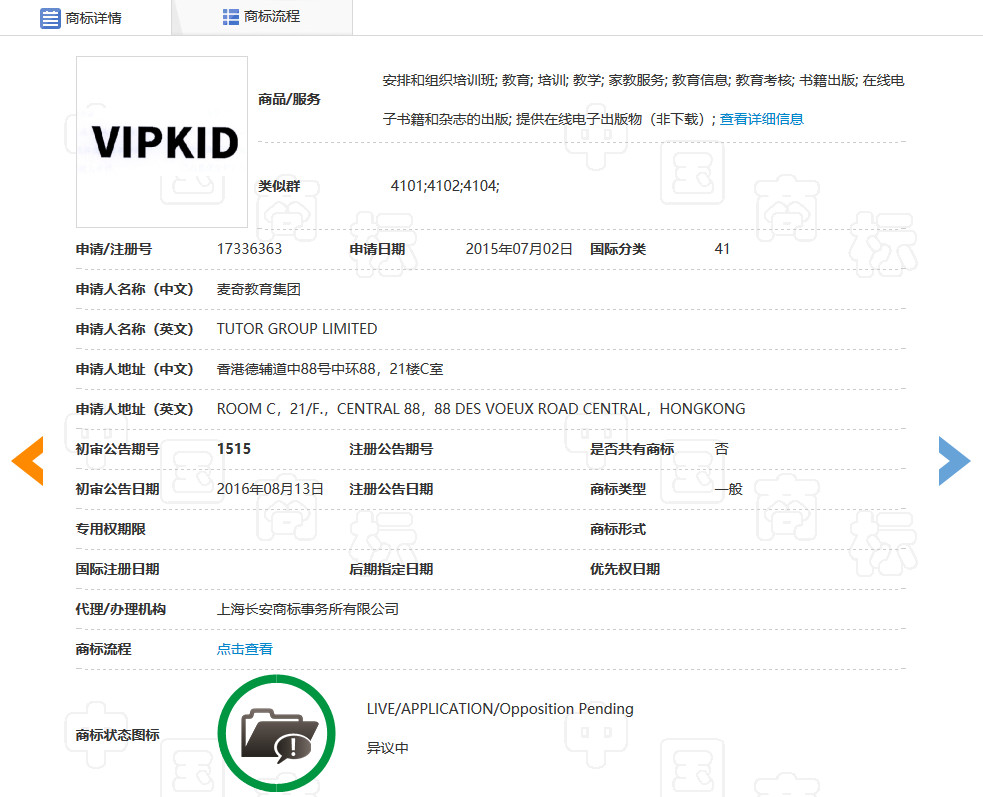This screenshot has width=983, height=797.
Task: Open the 商标详情 tab
Action: tap(85, 18)
